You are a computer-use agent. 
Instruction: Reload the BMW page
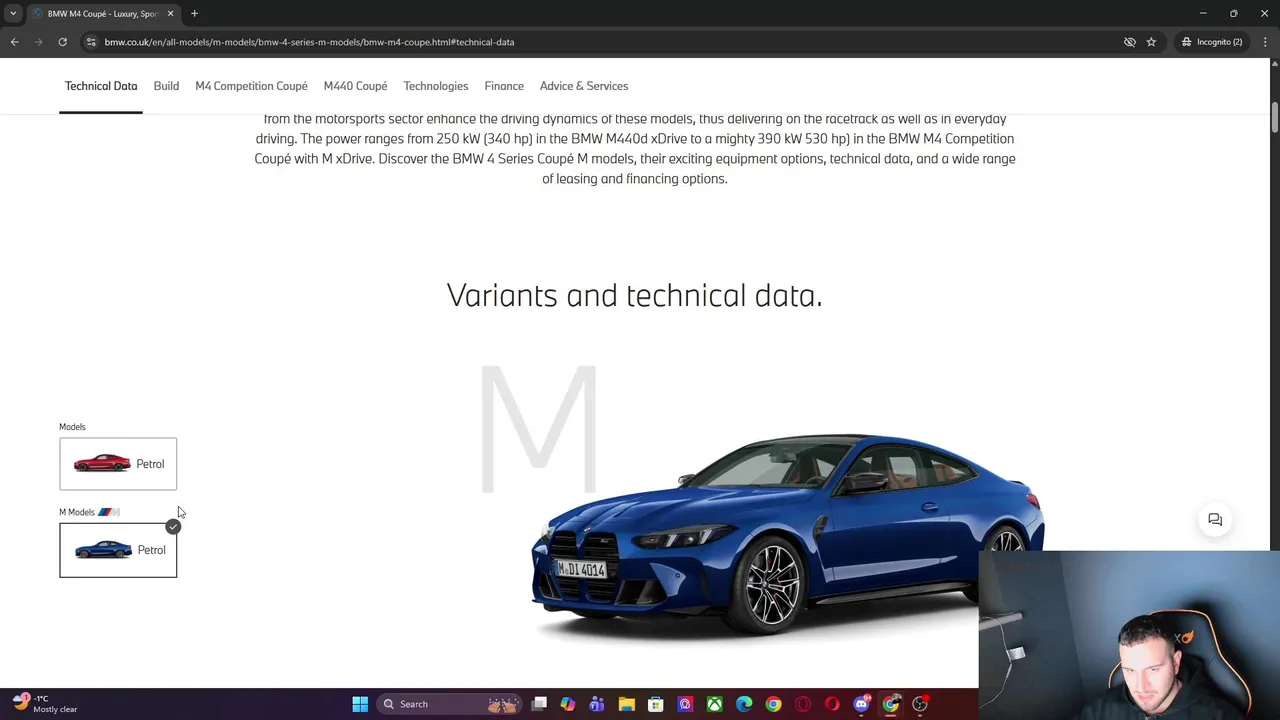[62, 42]
